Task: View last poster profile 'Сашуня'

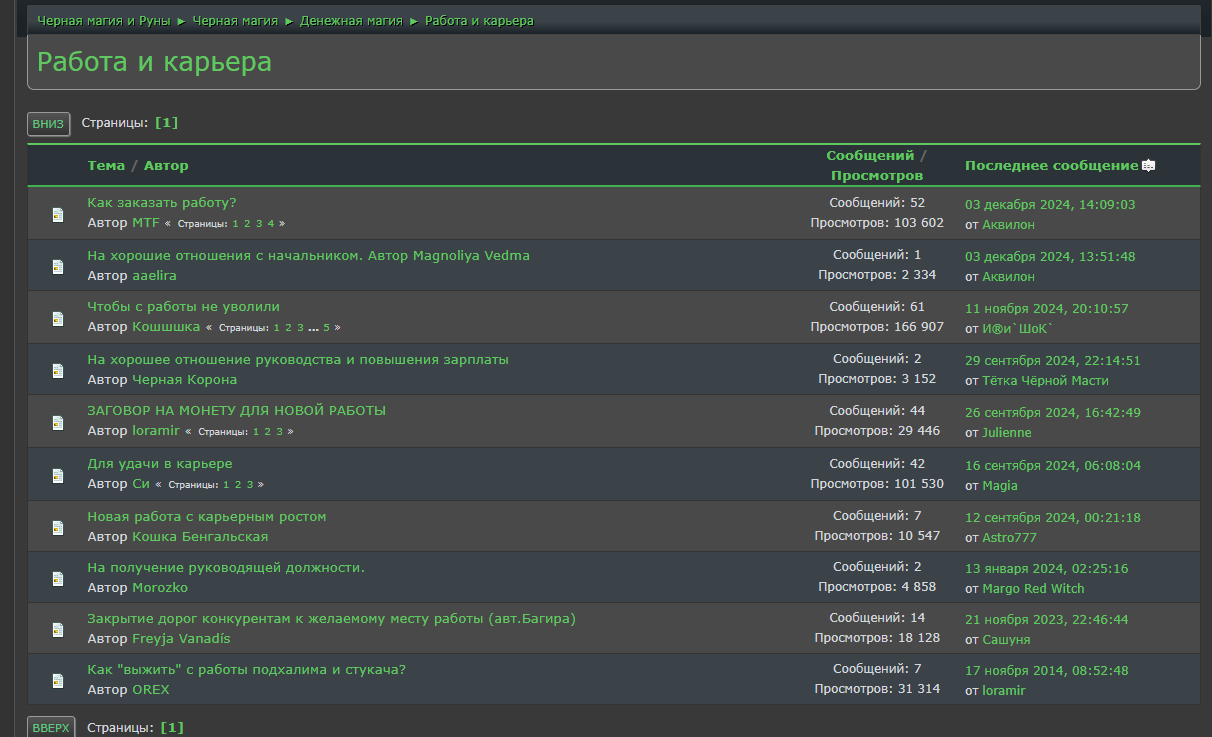Action: click(1006, 640)
